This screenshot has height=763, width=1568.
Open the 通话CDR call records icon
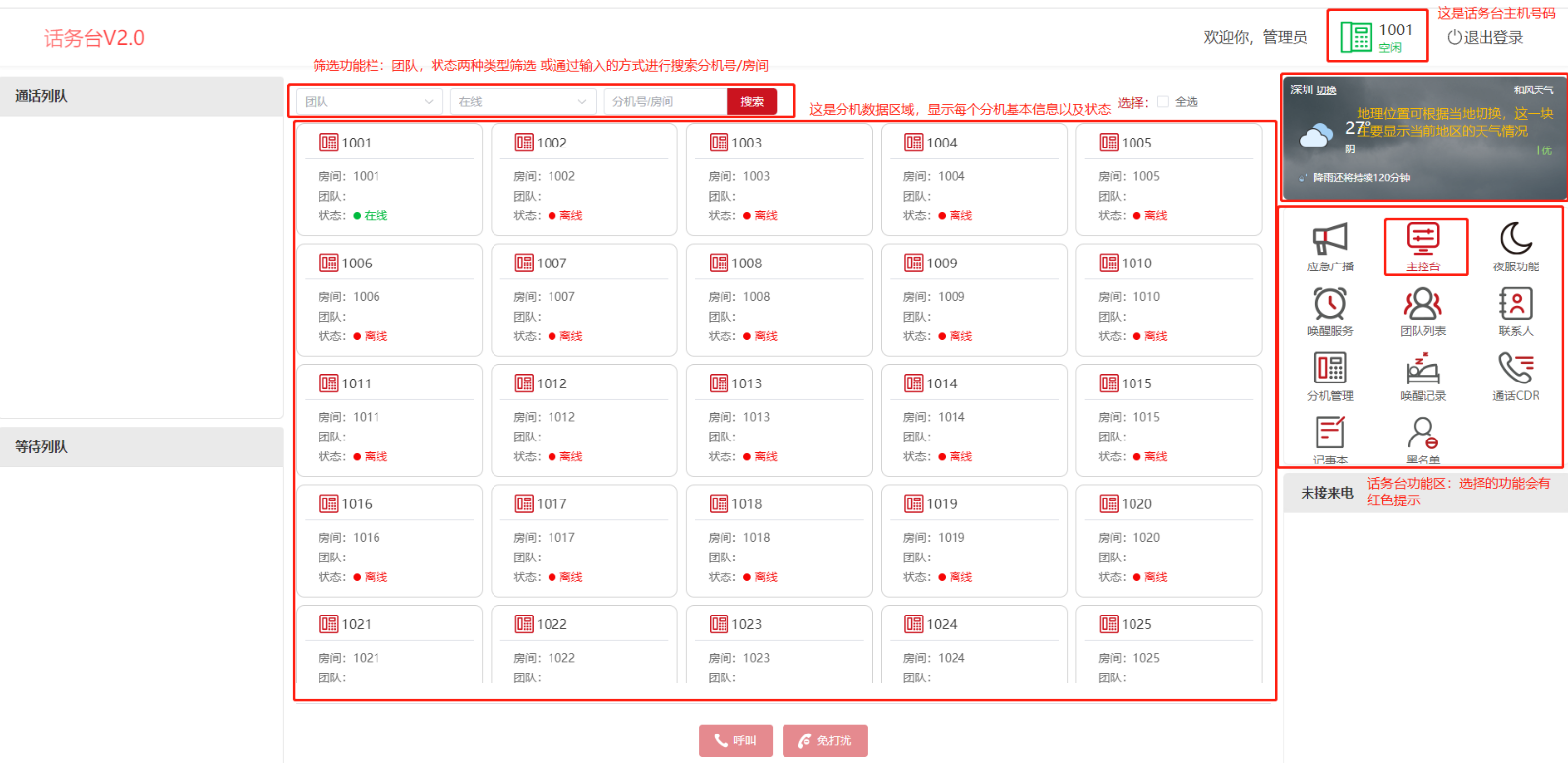coord(1515,376)
